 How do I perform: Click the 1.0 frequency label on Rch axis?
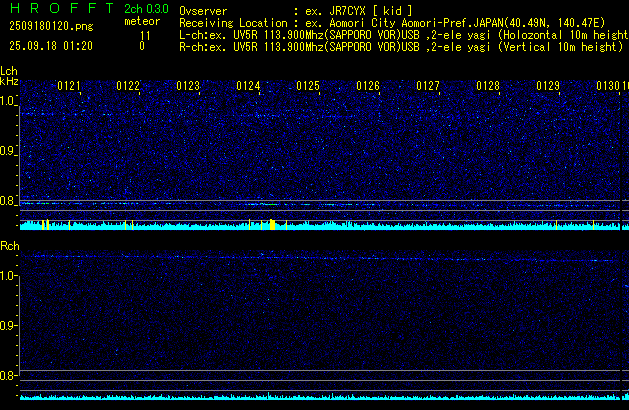7,276
